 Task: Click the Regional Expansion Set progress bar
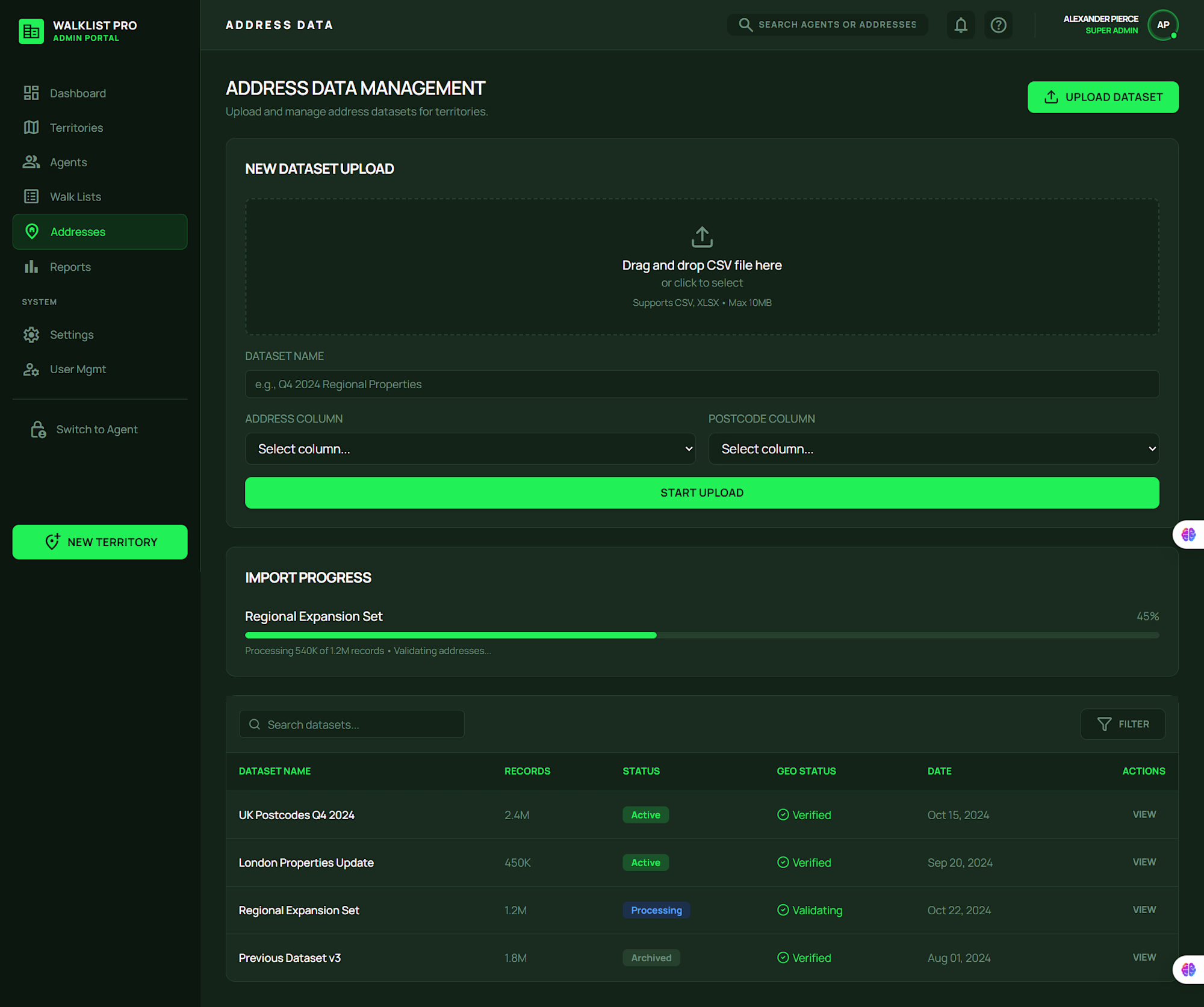pos(701,635)
